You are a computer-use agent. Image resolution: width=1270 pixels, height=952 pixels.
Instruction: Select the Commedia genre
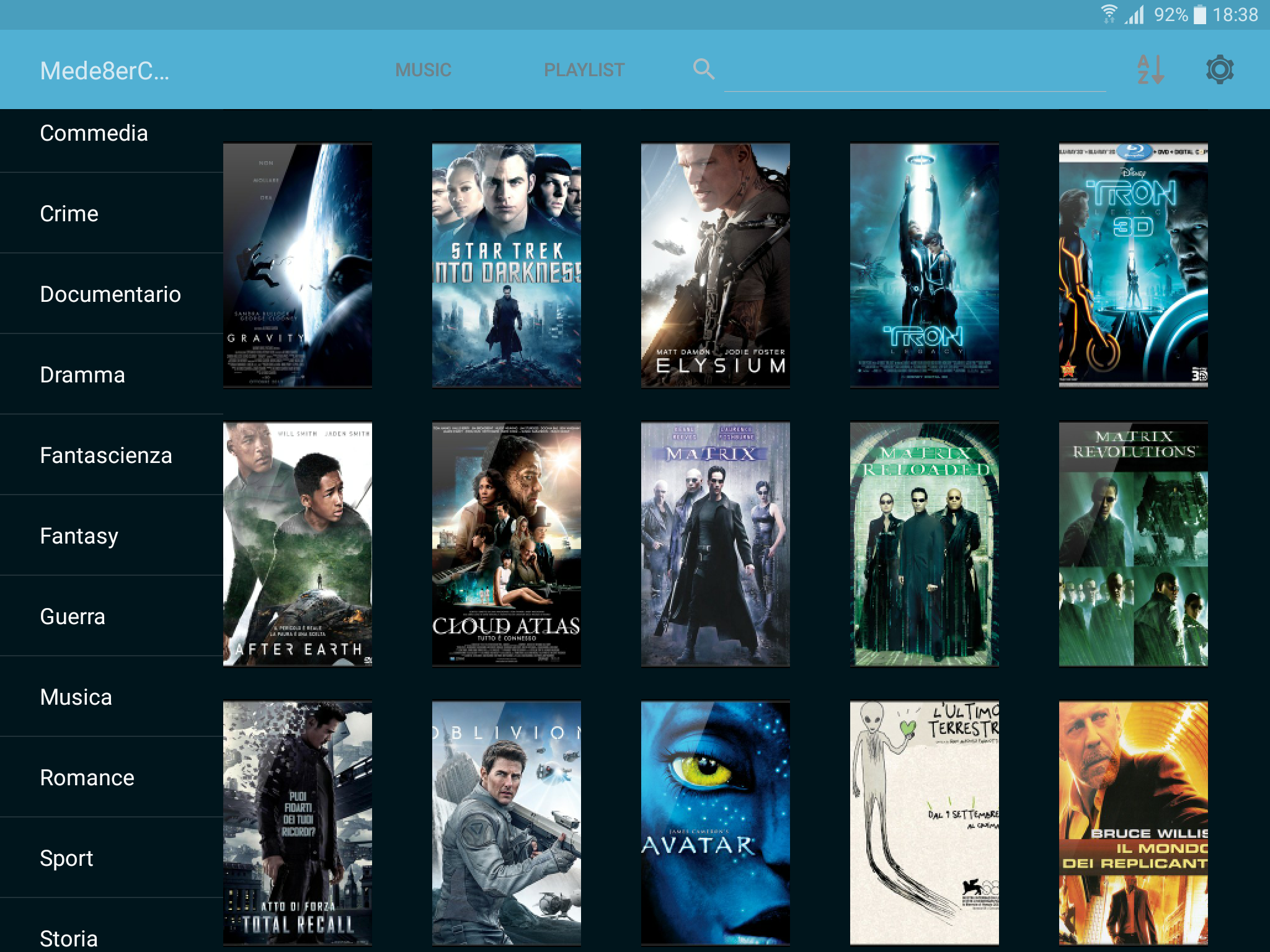112,133
